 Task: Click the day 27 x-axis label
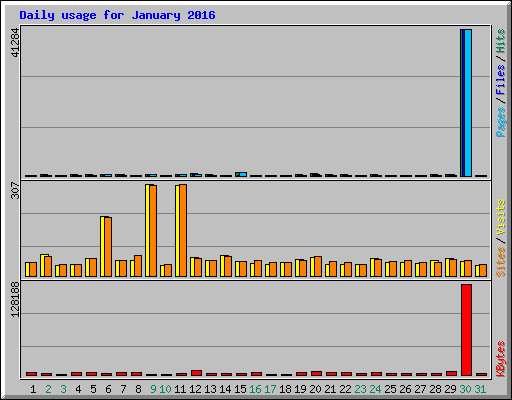click(x=420, y=389)
